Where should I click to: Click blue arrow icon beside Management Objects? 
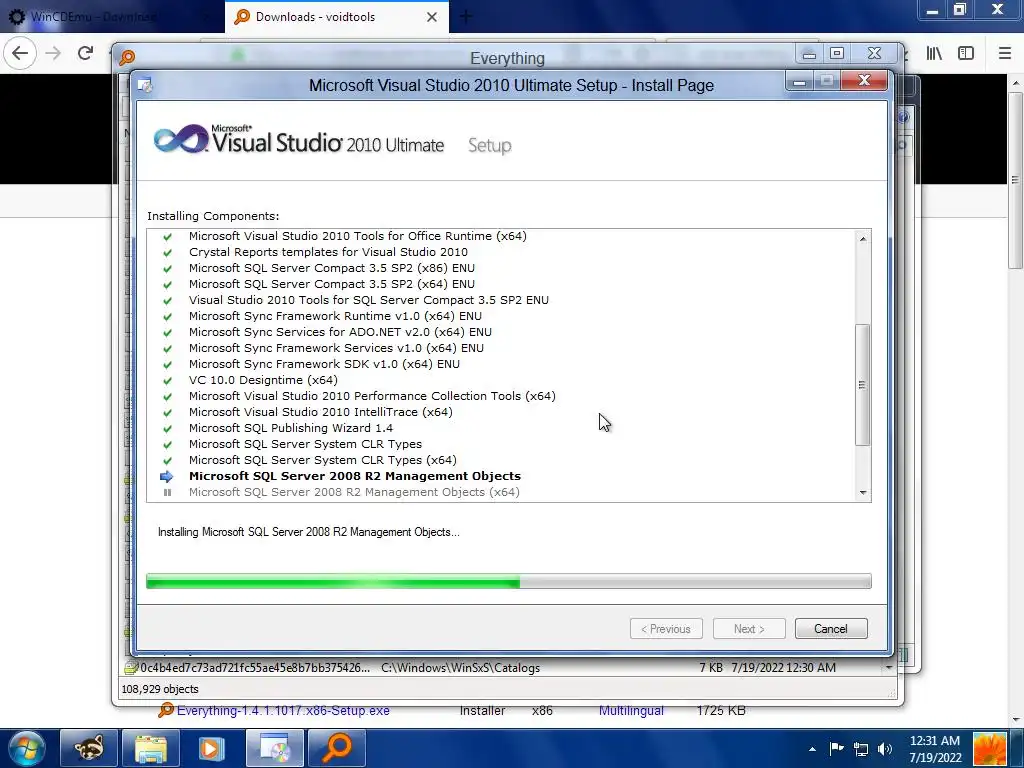click(167, 476)
